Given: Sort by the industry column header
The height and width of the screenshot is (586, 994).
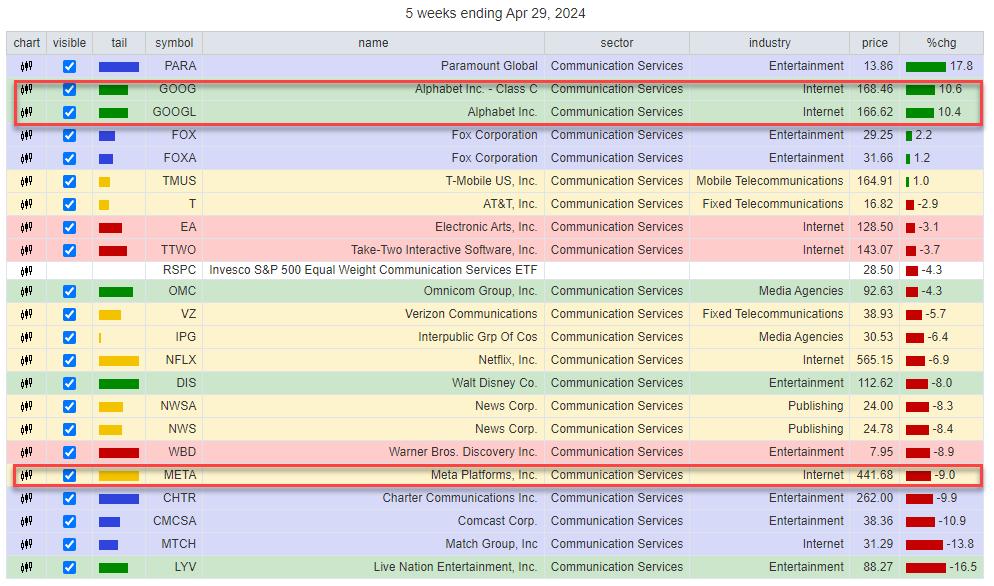Looking at the screenshot, I should (769, 43).
